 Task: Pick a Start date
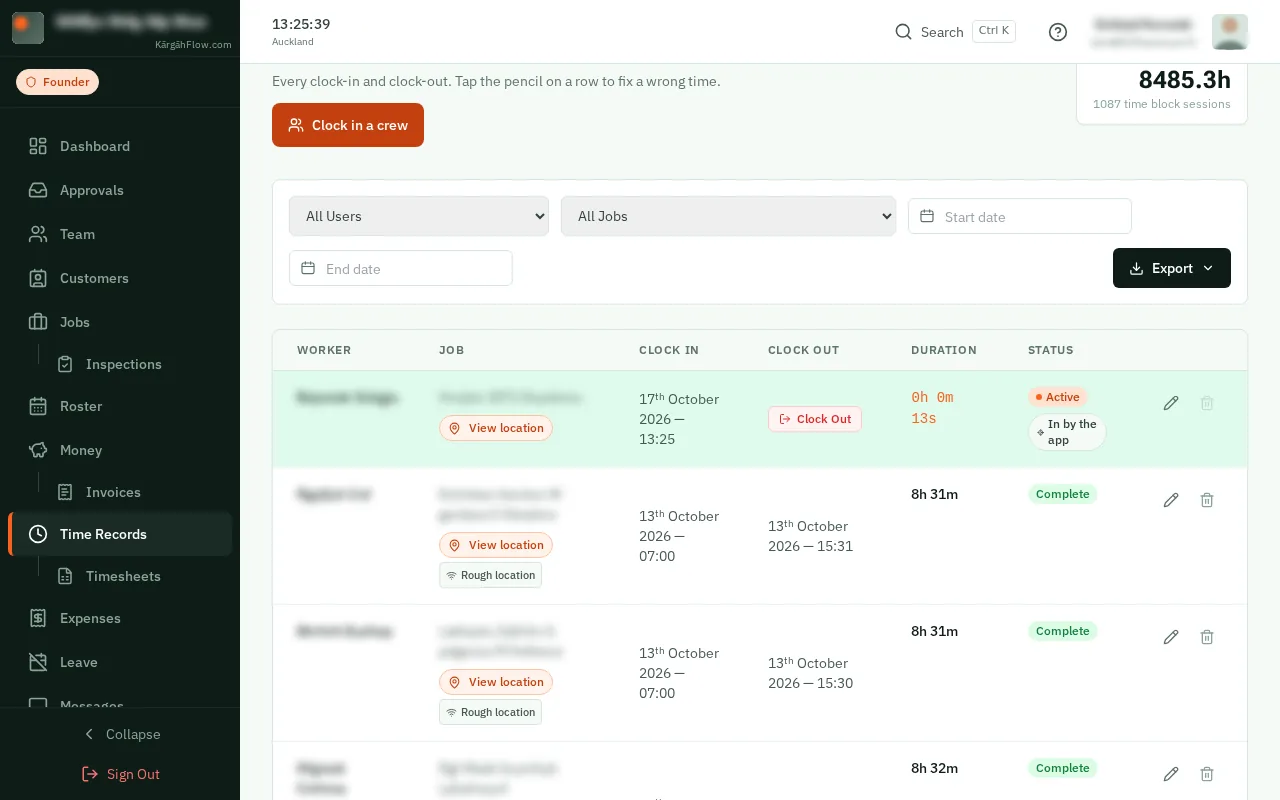click(x=1020, y=216)
